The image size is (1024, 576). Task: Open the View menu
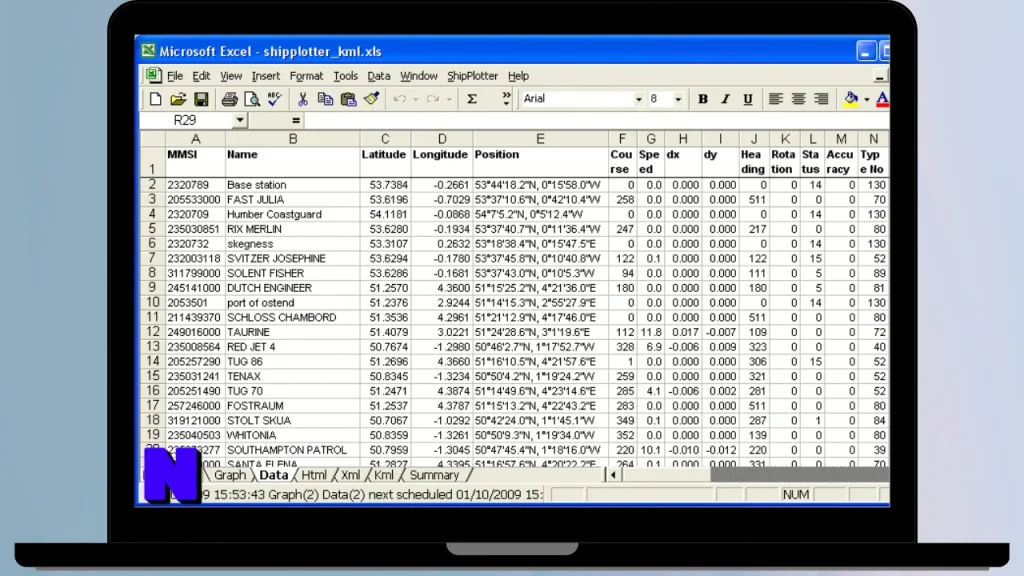231,76
